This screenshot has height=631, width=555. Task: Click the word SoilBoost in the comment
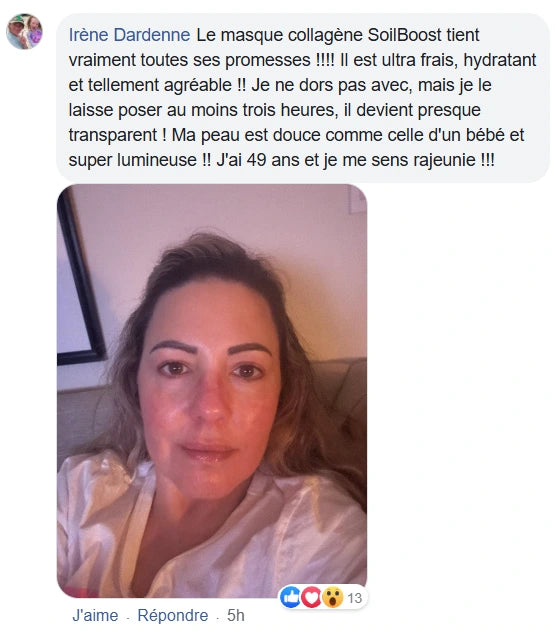[404, 35]
